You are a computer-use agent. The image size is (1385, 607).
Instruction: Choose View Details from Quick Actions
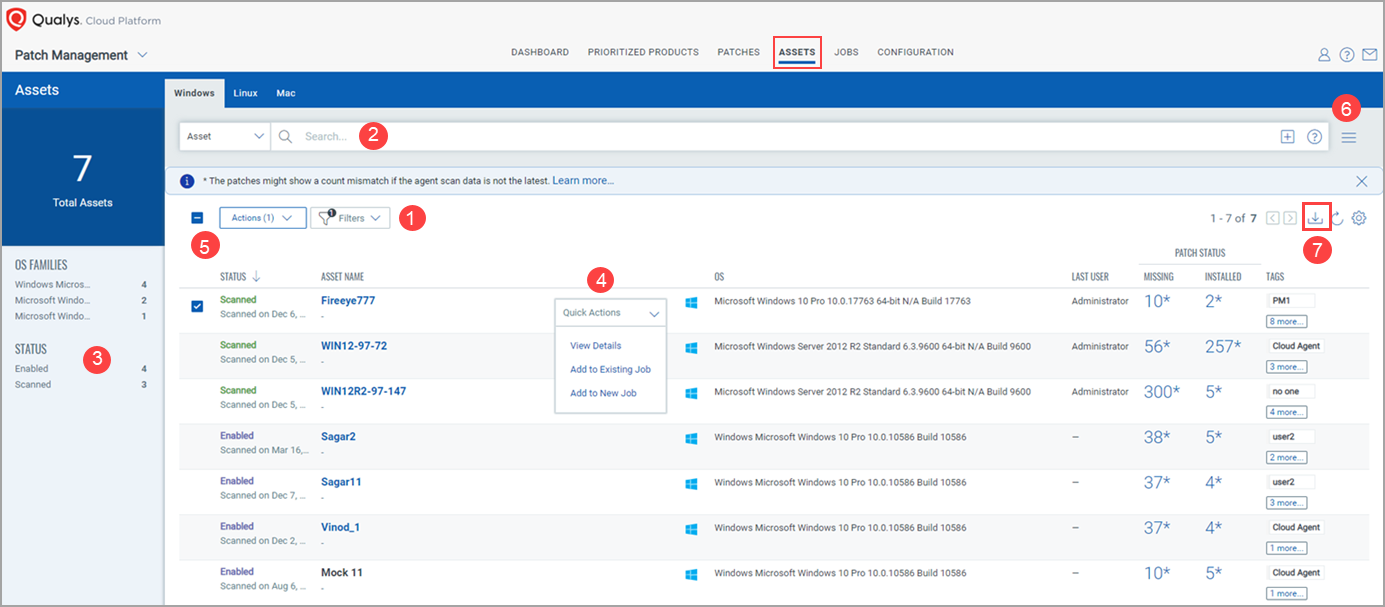pyautogui.click(x=596, y=345)
